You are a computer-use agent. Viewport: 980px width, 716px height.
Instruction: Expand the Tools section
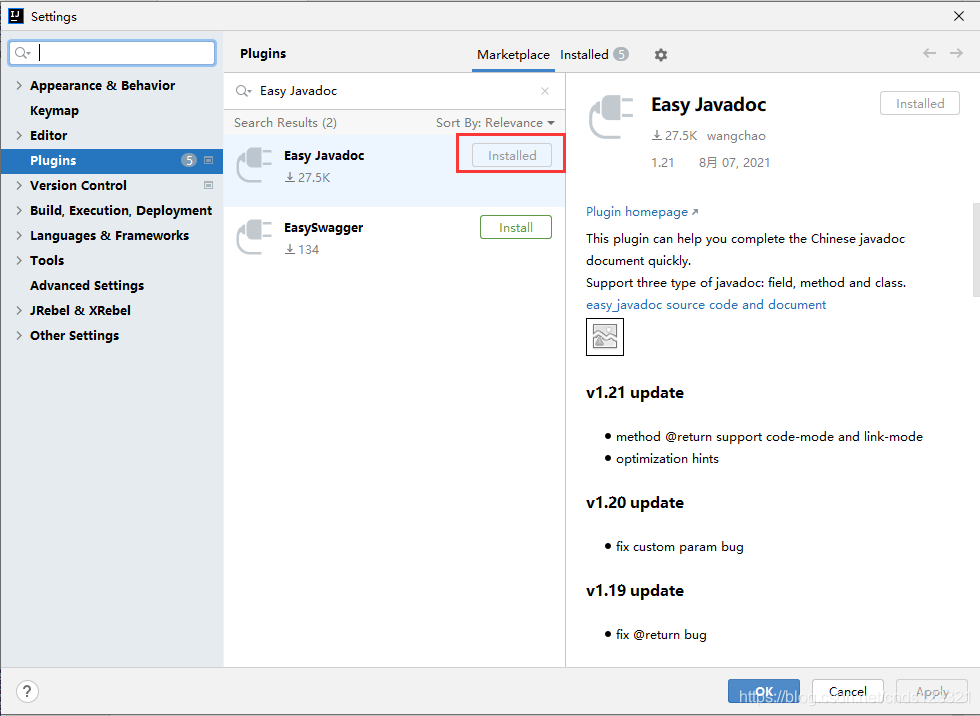click(19, 261)
